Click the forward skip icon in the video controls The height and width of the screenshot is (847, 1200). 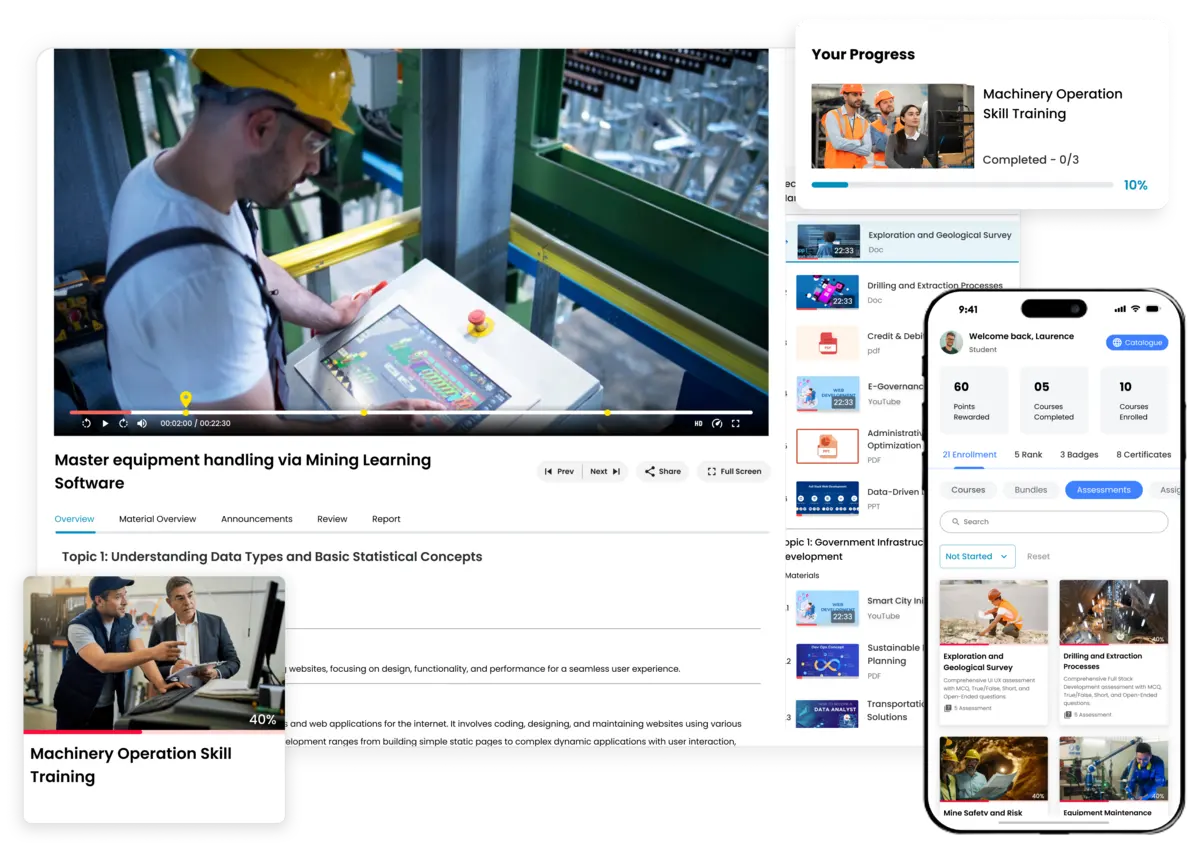pyautogui.click(x=123, y=423)
